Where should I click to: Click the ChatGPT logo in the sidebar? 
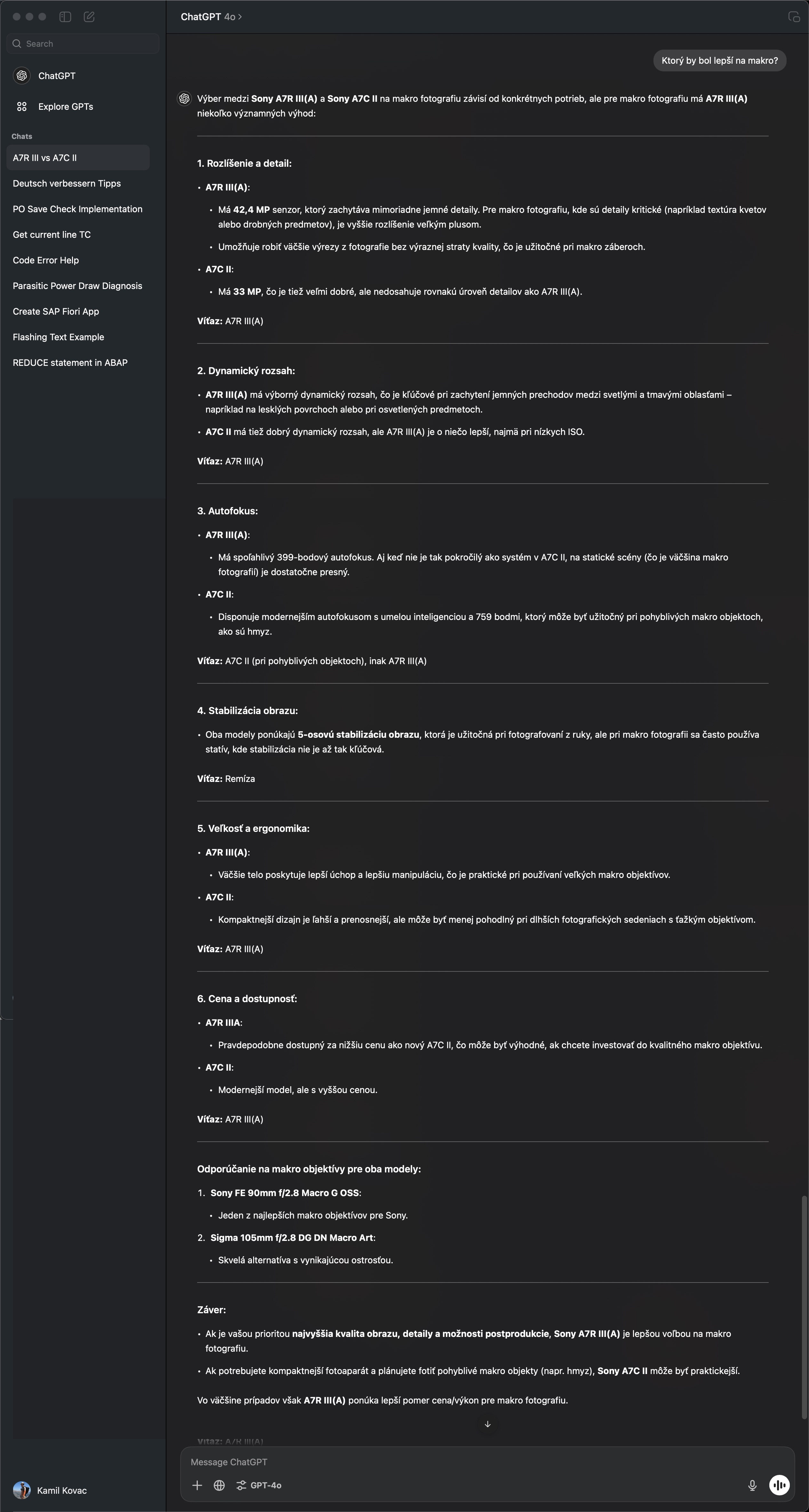22,76
